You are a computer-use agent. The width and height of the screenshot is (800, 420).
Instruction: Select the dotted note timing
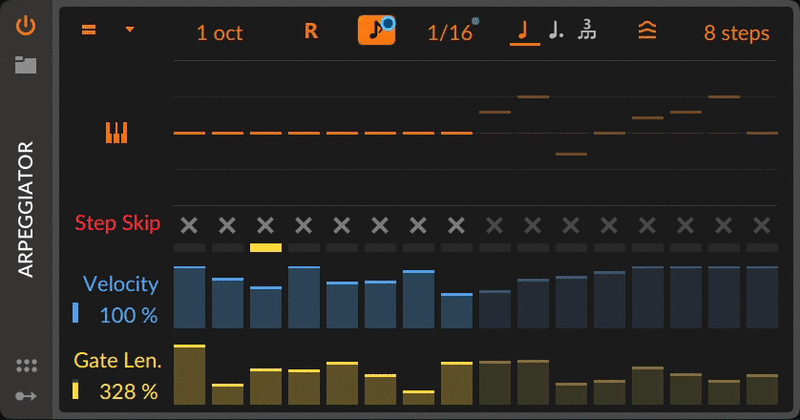[556, 32]
